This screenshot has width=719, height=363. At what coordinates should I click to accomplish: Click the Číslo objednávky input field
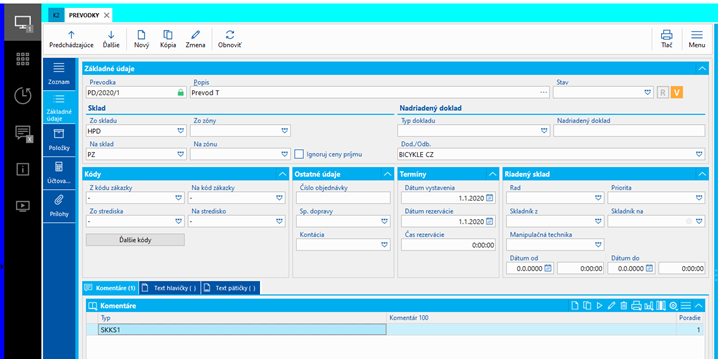click(x=343, y=198)
